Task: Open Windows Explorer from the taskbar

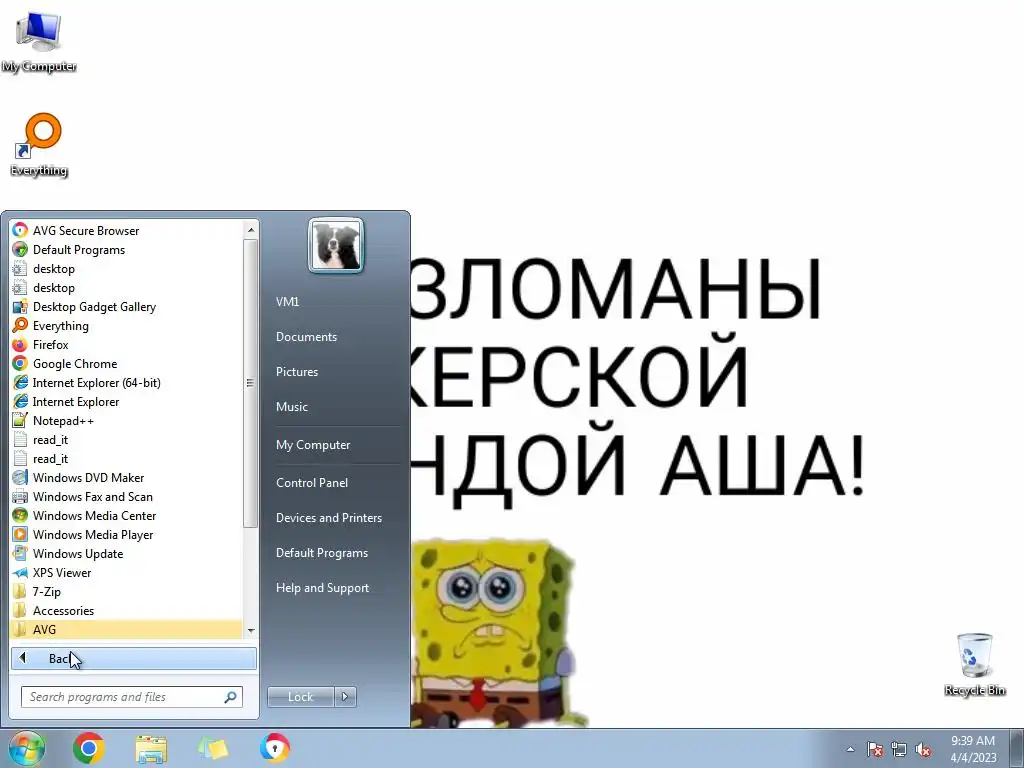Action: click(151, 748)
